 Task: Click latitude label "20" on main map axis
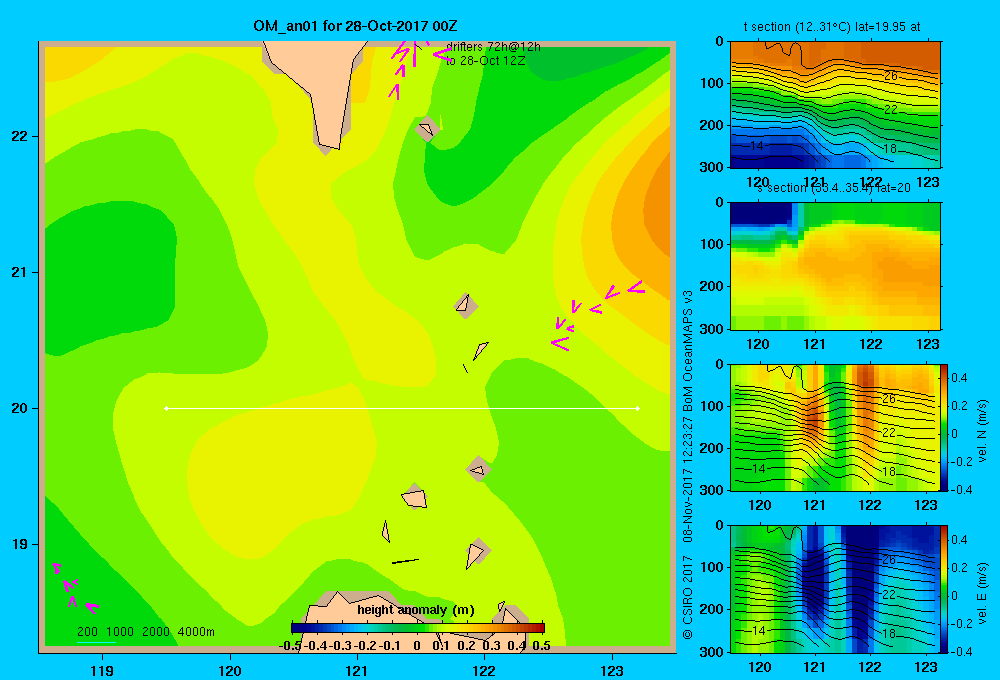point(20,408)
